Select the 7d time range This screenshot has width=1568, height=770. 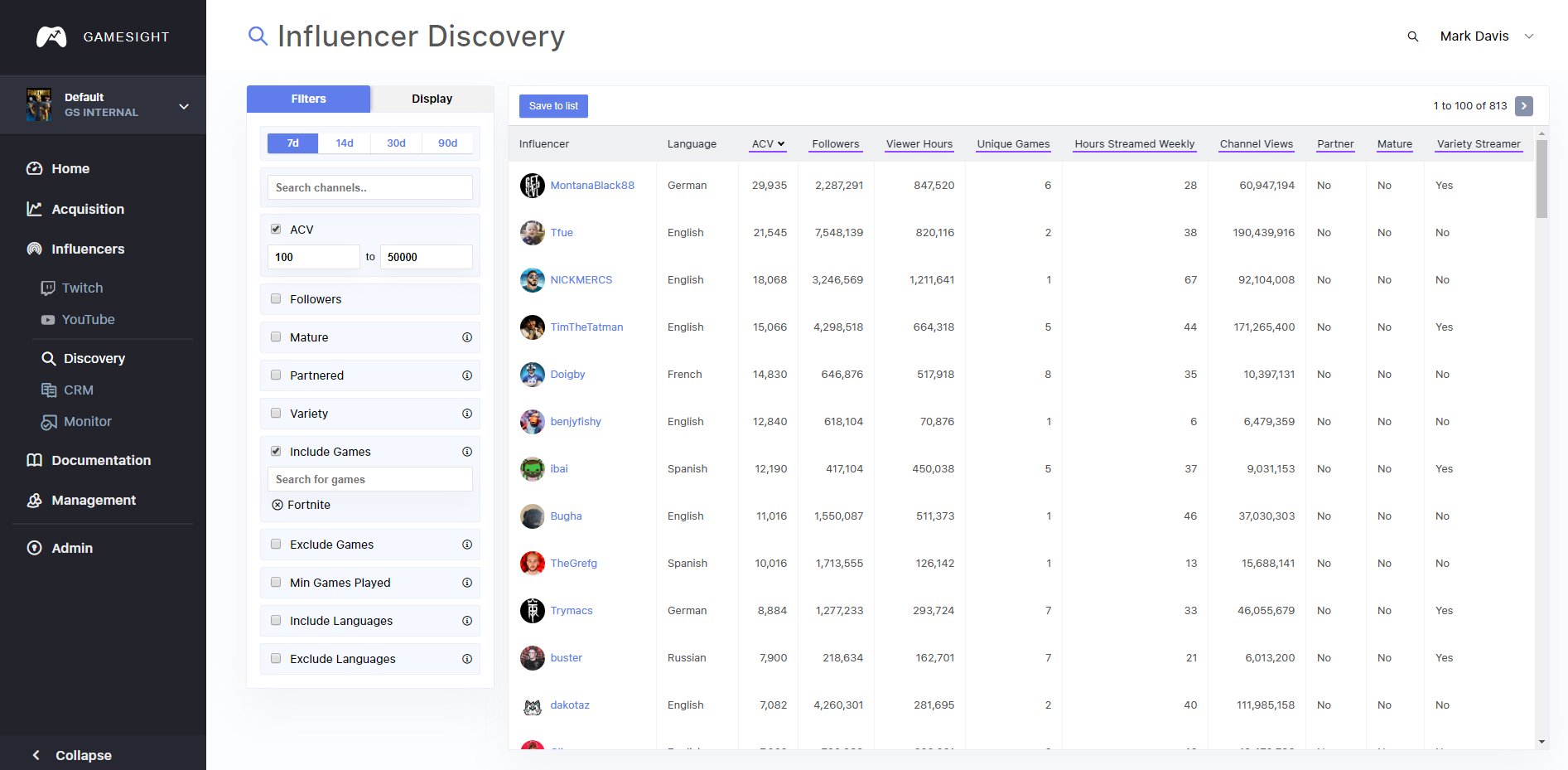(x=292, y=143)
